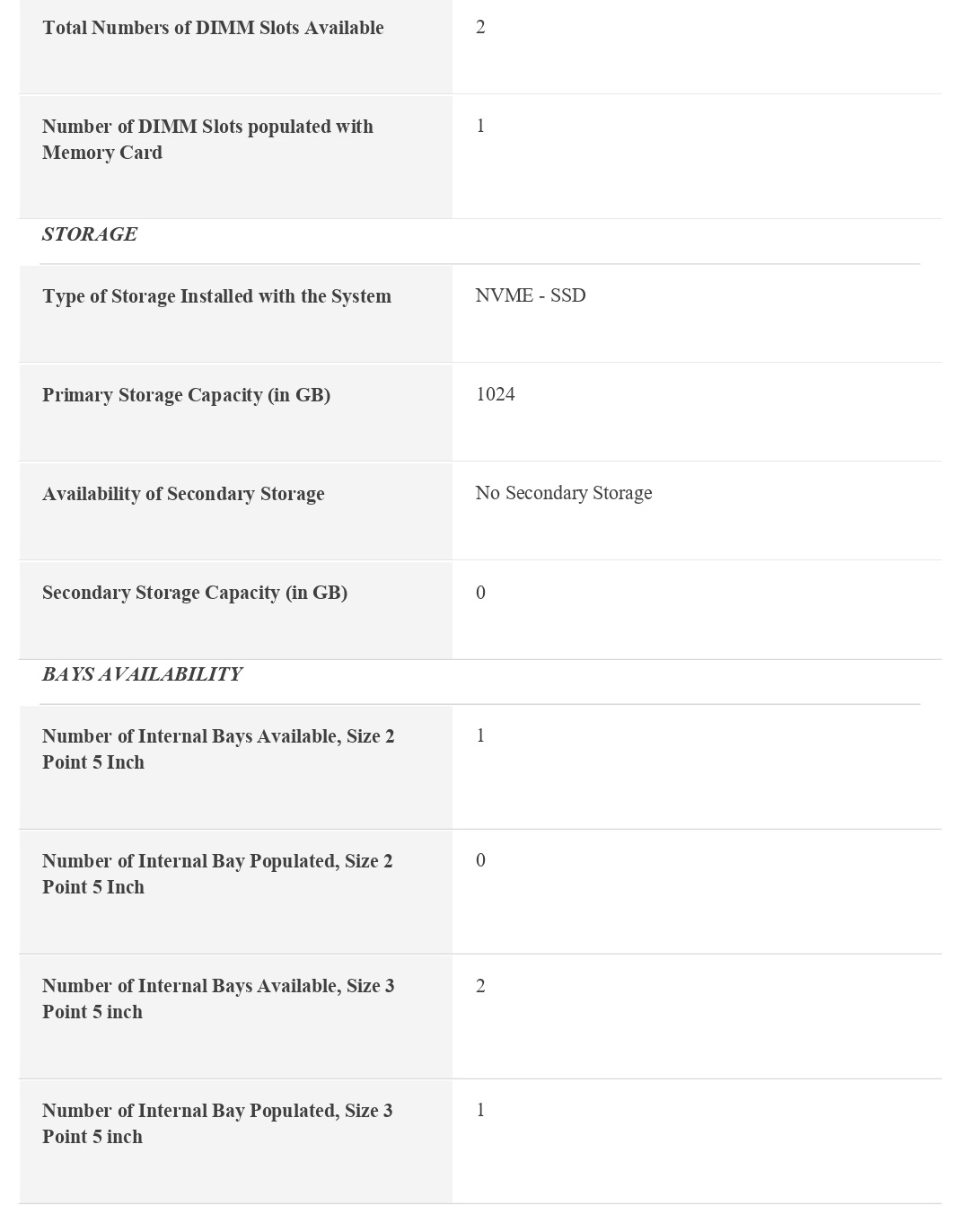Select the Internal Bays Available 2 Point 5 Inch label
This screenshot has height=1232, width=958.
218,749
